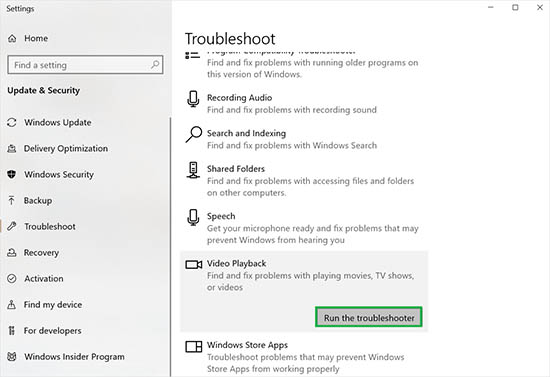This screenshot has width=550, height=377.
Task: Close the Settings window
Action: 540,7
